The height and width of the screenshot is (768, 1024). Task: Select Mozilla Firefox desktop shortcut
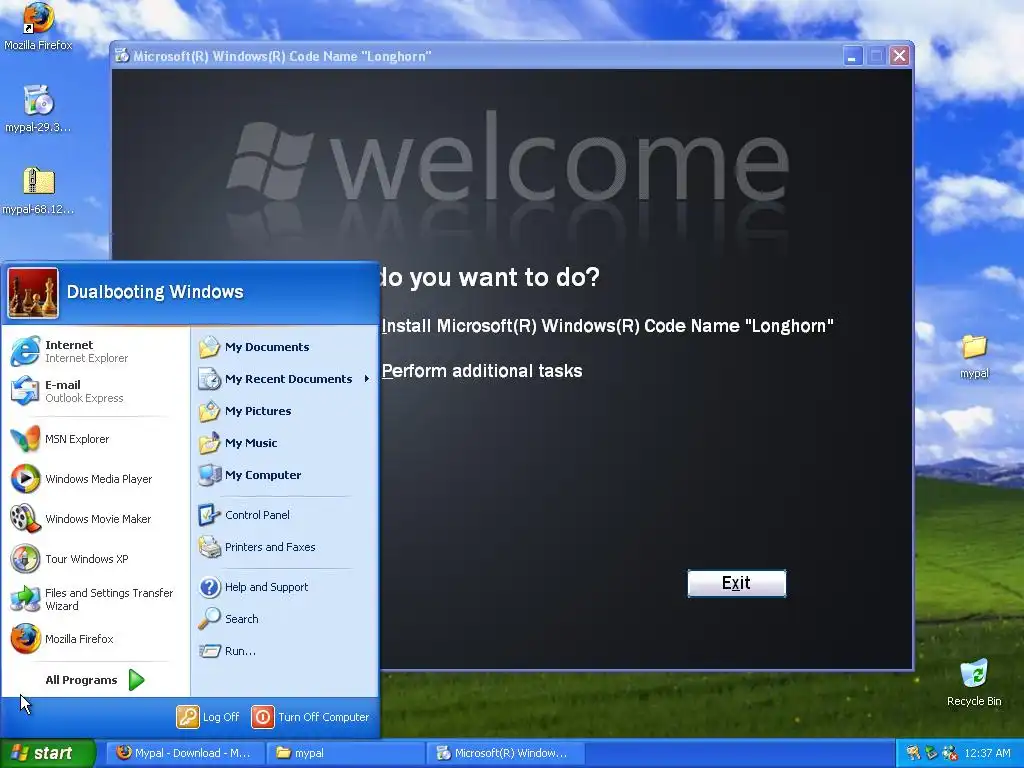(38, 27)
